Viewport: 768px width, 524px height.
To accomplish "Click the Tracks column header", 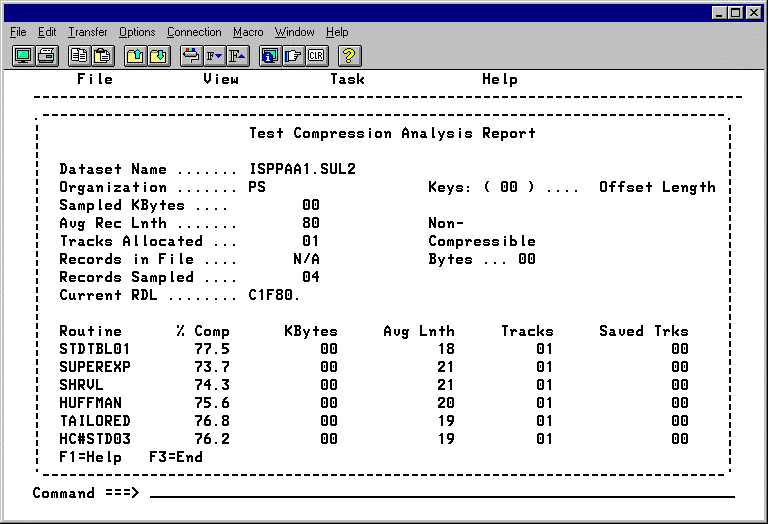I will 527,331.
